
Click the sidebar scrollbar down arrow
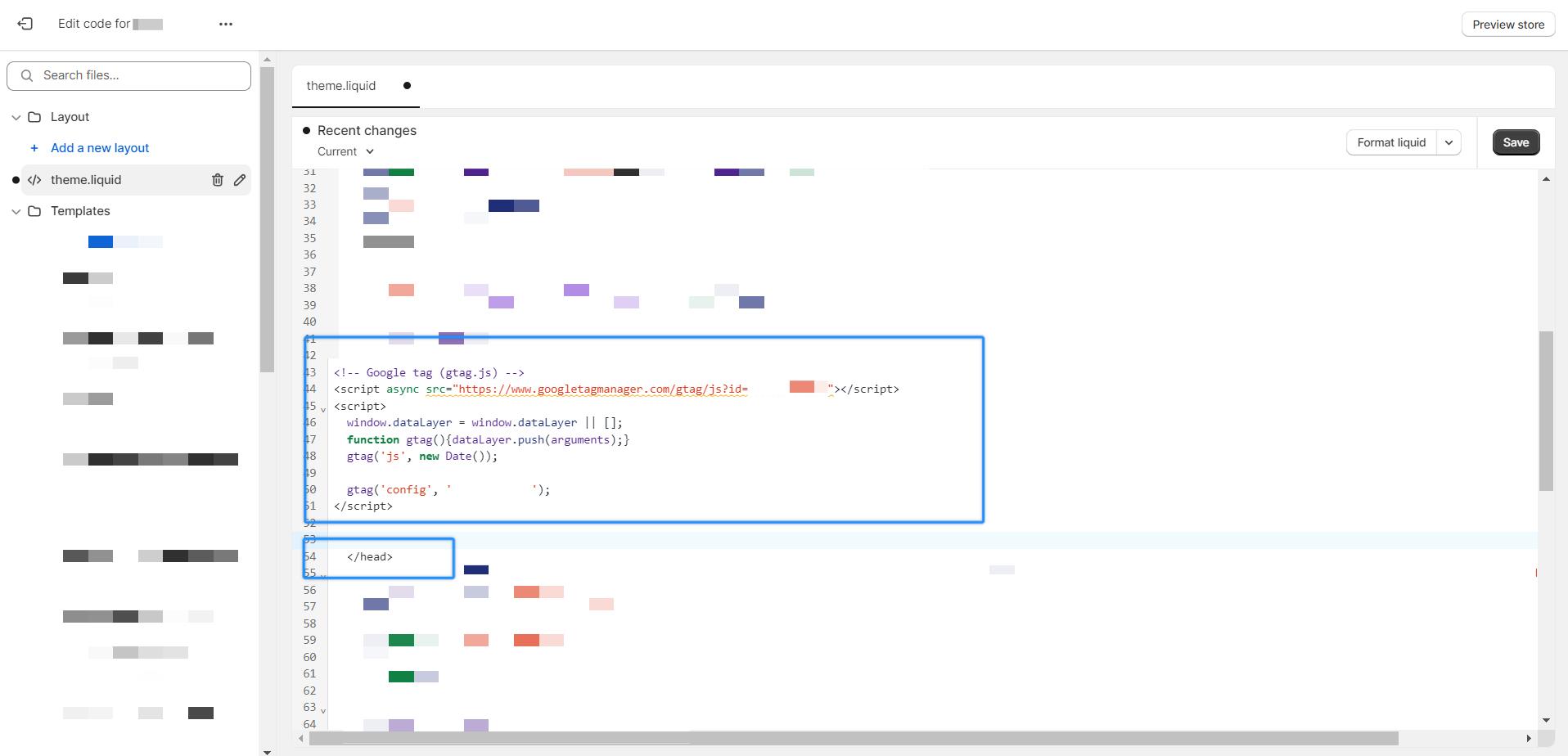click(x=267, y=751)
